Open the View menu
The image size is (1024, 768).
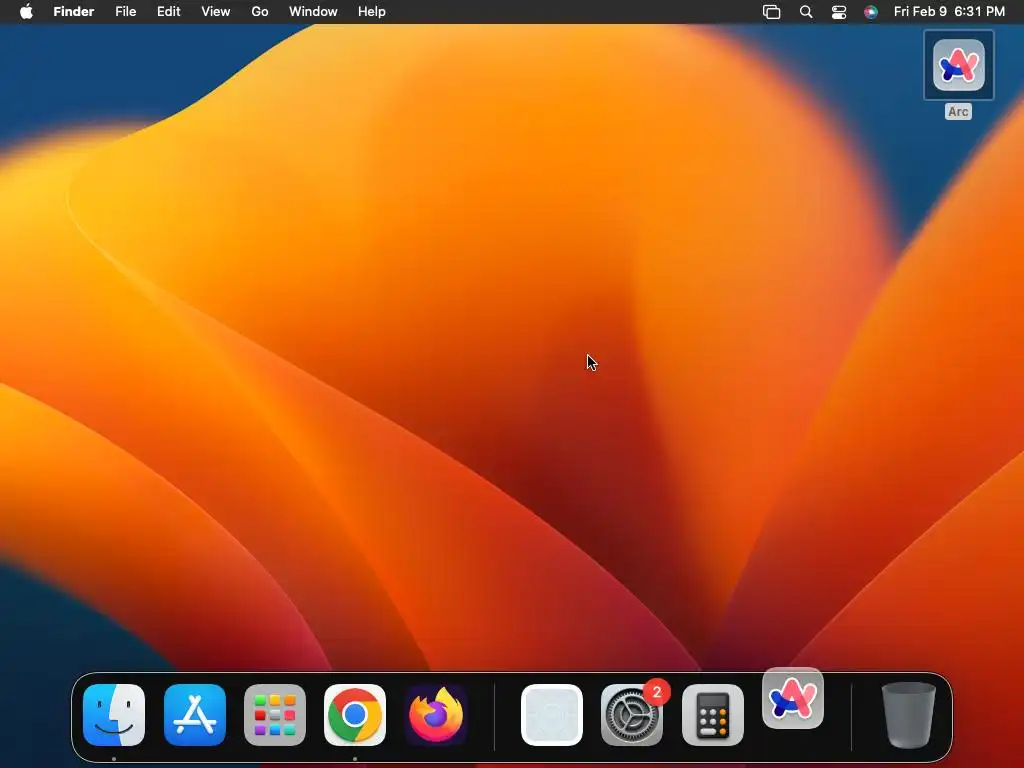[x=216, y=12]
